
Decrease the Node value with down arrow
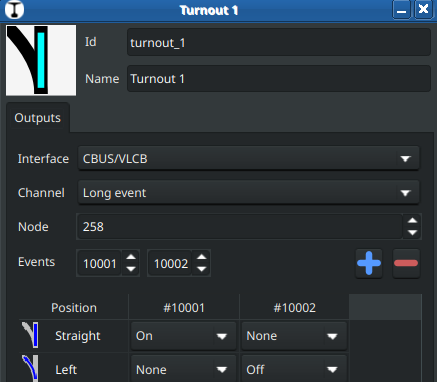click(x=412, y=233)
